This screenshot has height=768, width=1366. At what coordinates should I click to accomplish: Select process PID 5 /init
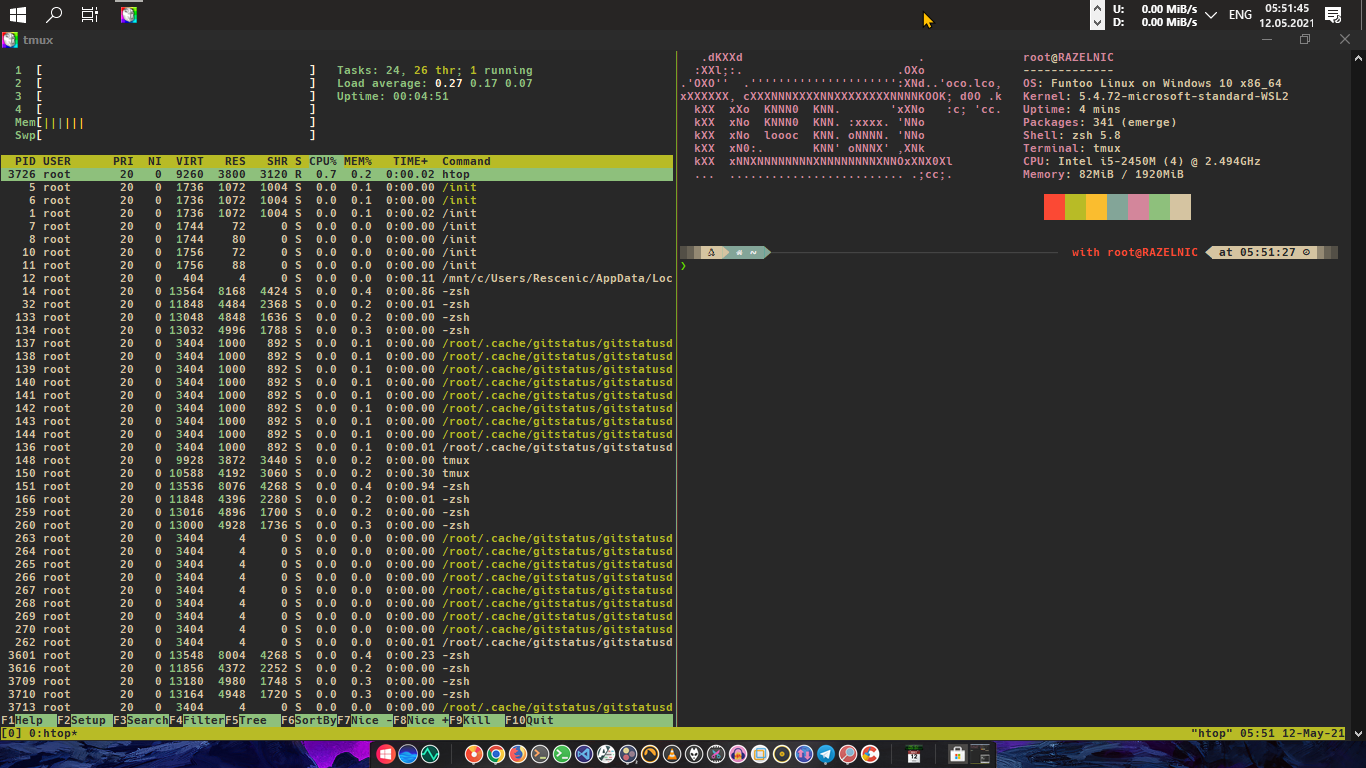point(337,187)
